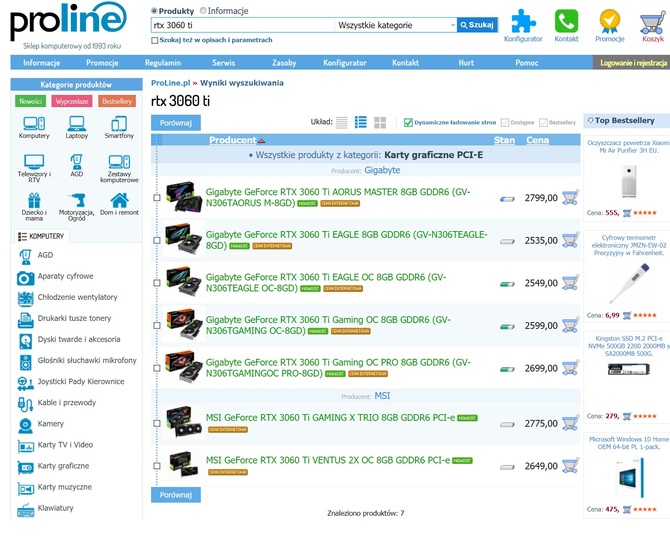The image size is (670, 541).
Task: Tick the compare checkbox for MSI VENTUS 2X OC
Action: pos(157,466)
